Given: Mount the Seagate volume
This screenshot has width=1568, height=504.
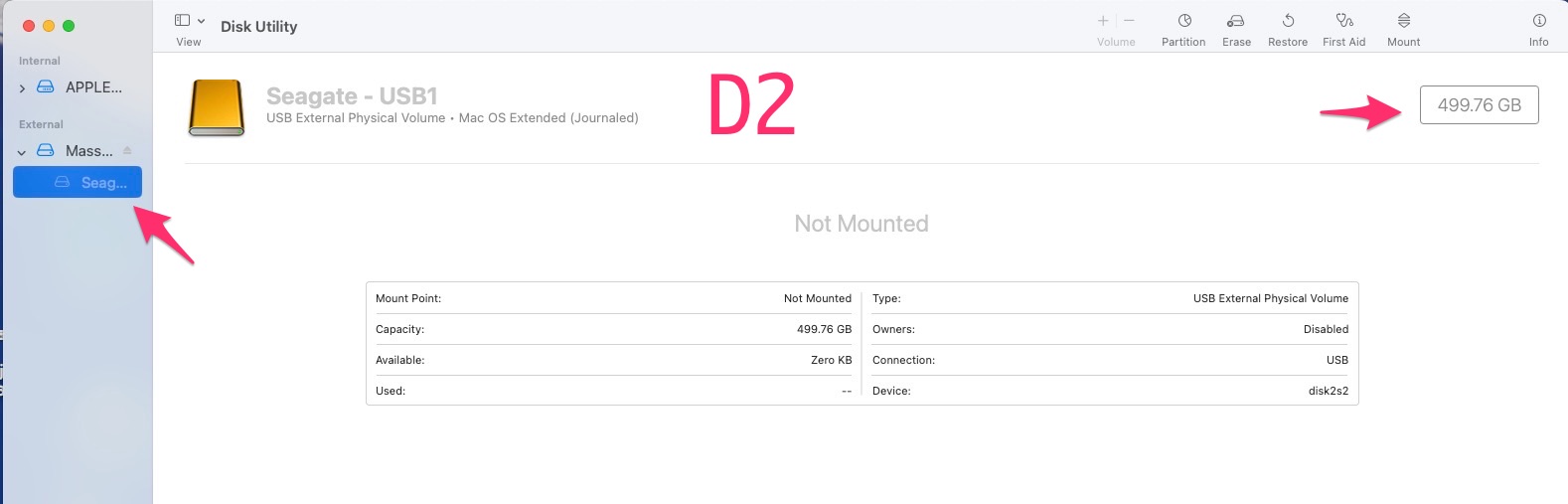Looking at the screenshot, I should tap(1403, 30).
